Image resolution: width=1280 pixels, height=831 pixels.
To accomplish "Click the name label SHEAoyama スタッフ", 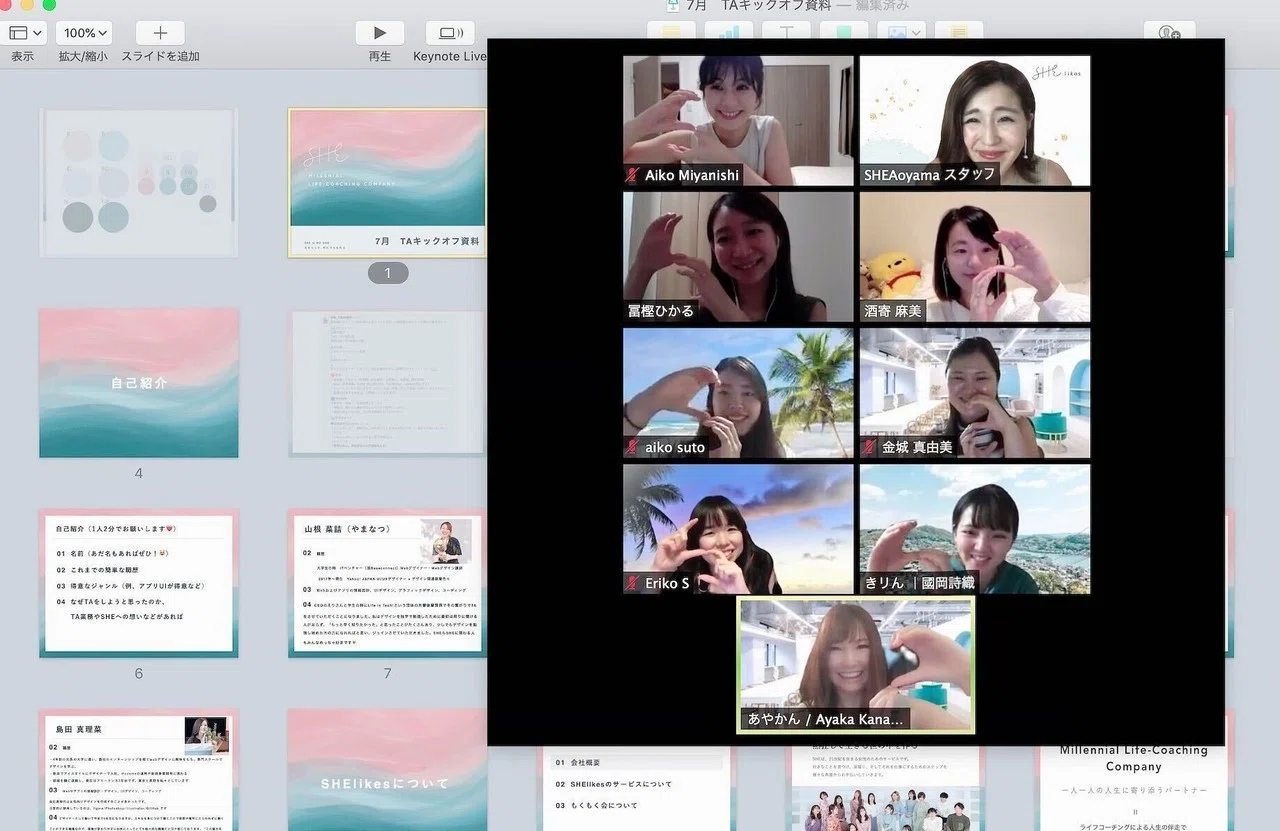I will click(x=930, y=175).
